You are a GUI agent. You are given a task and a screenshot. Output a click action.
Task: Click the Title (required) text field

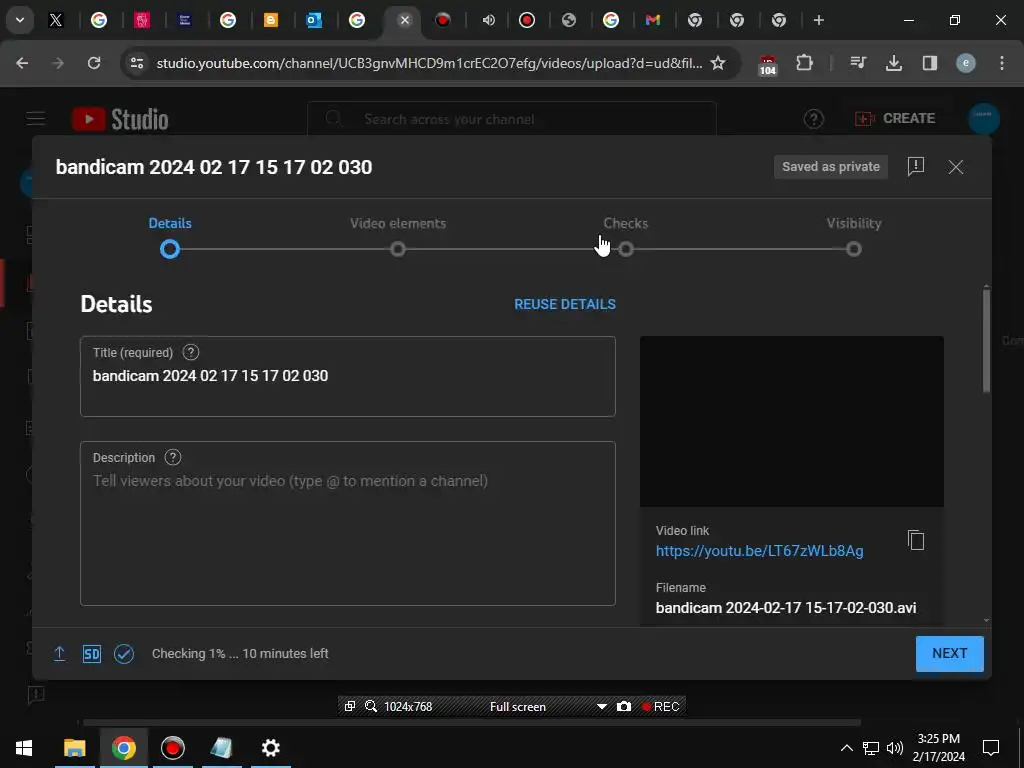(347, 376)
